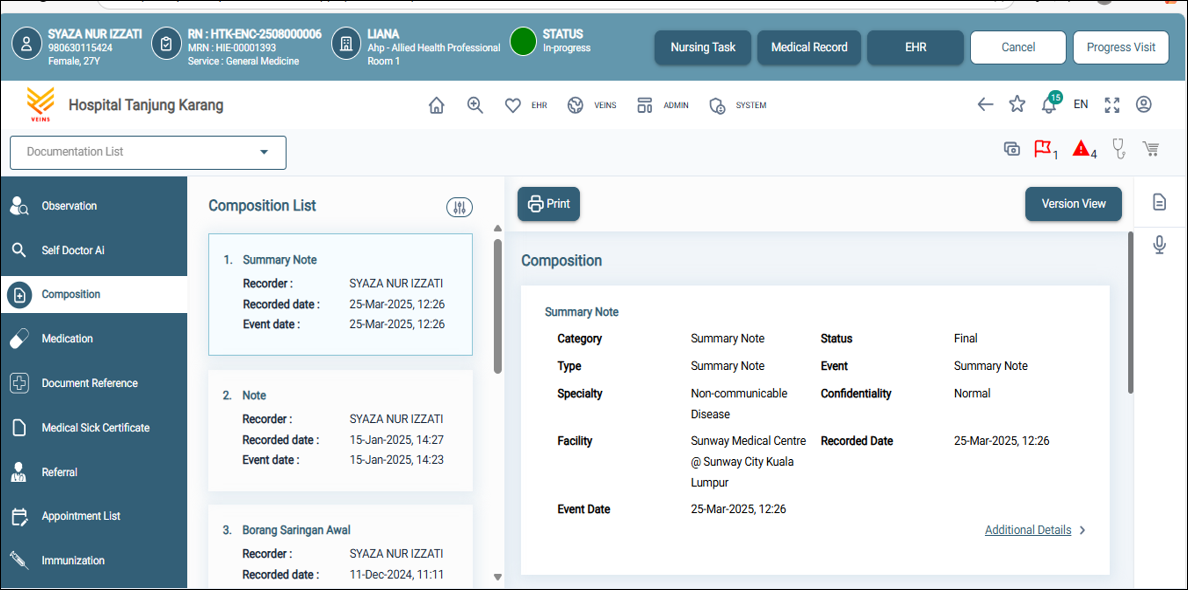Open the red flag alerts icon

[1043, 149]
